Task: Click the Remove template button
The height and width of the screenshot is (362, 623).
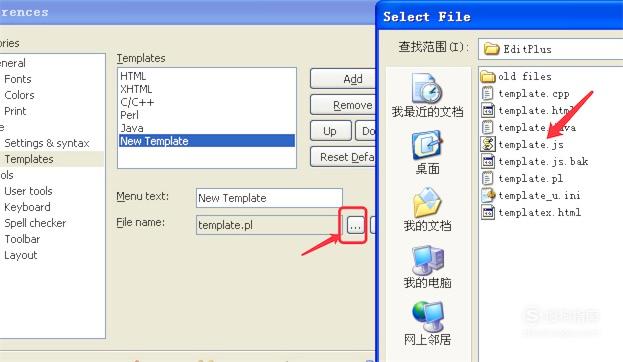Action: [x=343, y=105]
